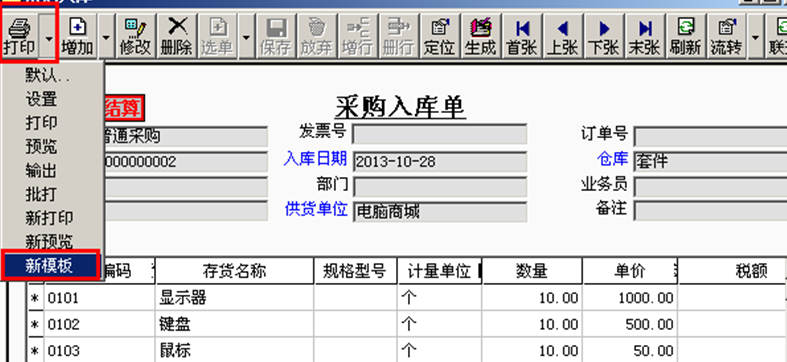This screenshot has height=362, width=787.
Task: Click the 供货单位 field showing 电脑商城
Action: coord(439,212)
